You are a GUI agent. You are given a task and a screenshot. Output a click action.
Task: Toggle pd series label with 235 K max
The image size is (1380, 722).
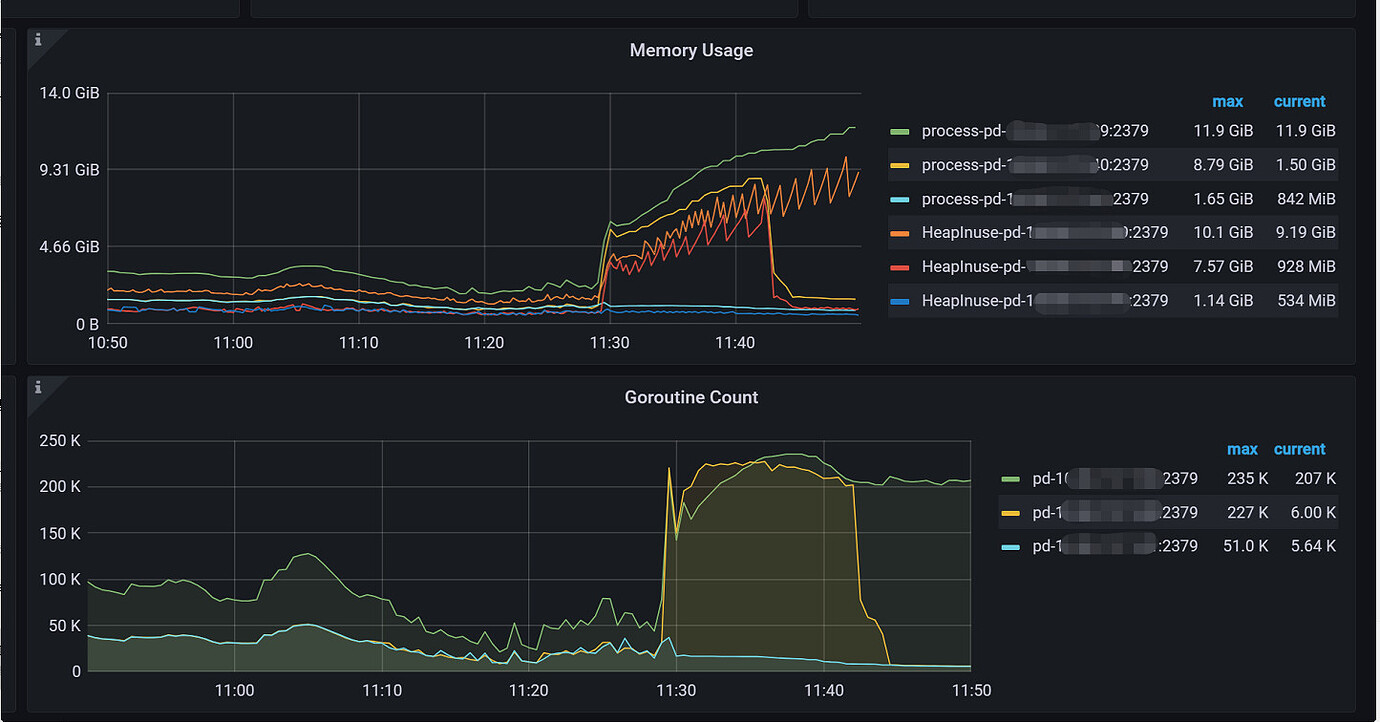[x=1114, y=479]
